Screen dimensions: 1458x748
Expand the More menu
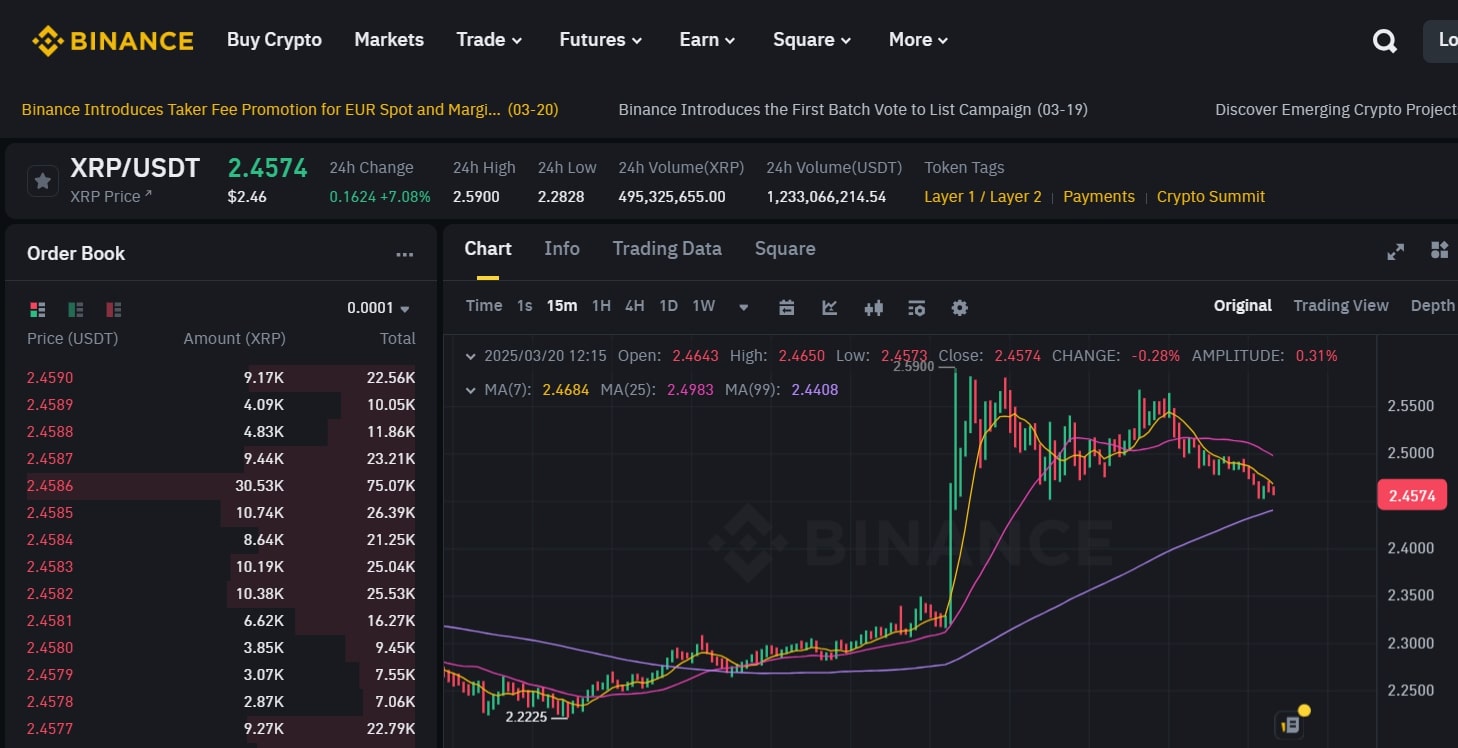click(918, 40)
